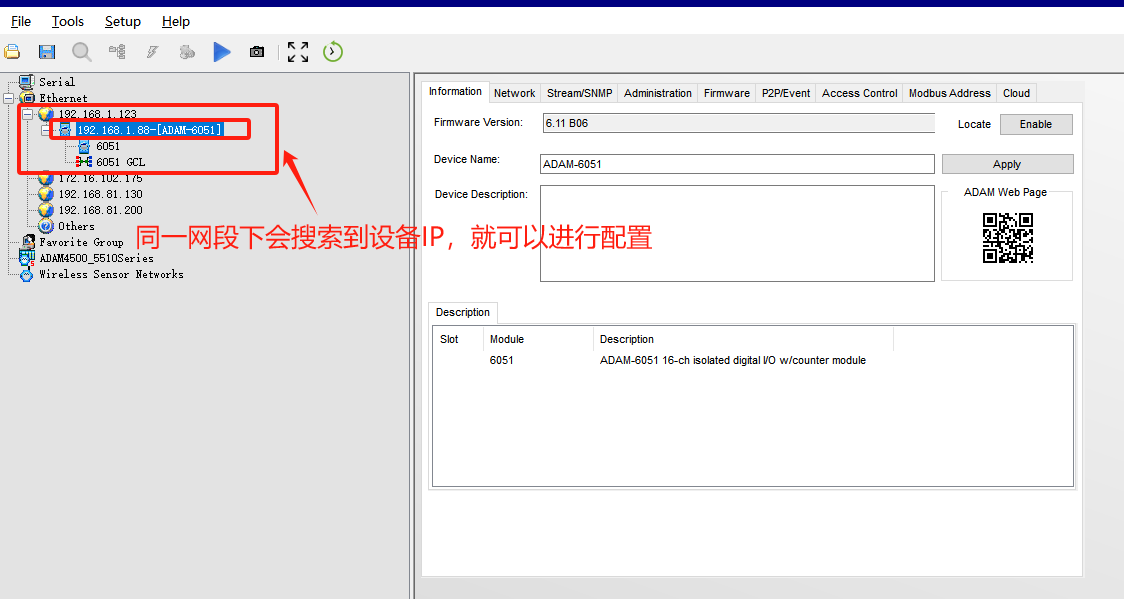Open the Tools menu
1124x599 pixels.
[x=68, y=21]
